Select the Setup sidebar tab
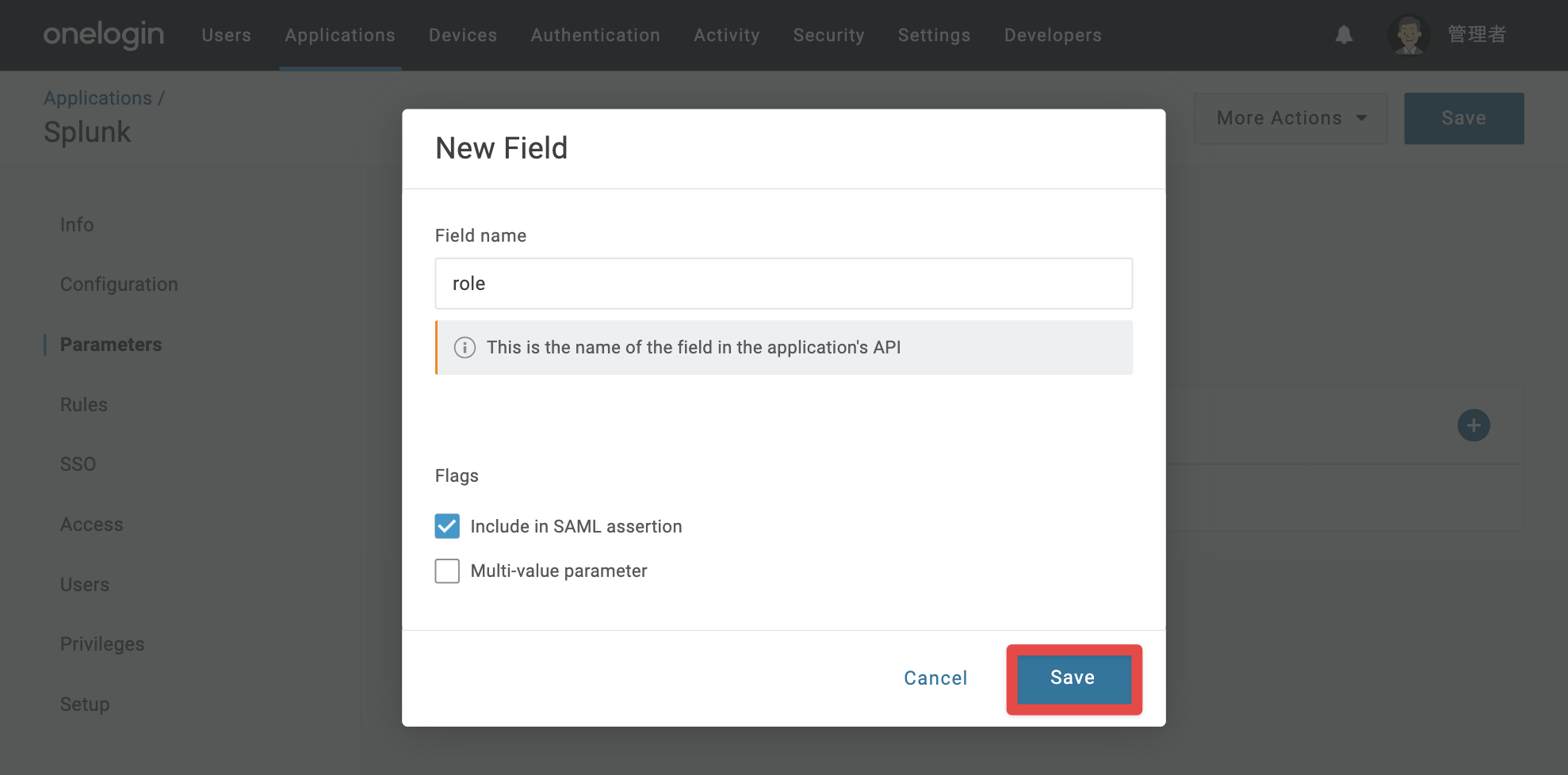Image resolution: width=1568 pixels, height=775 pixels. tap(85, 704)
